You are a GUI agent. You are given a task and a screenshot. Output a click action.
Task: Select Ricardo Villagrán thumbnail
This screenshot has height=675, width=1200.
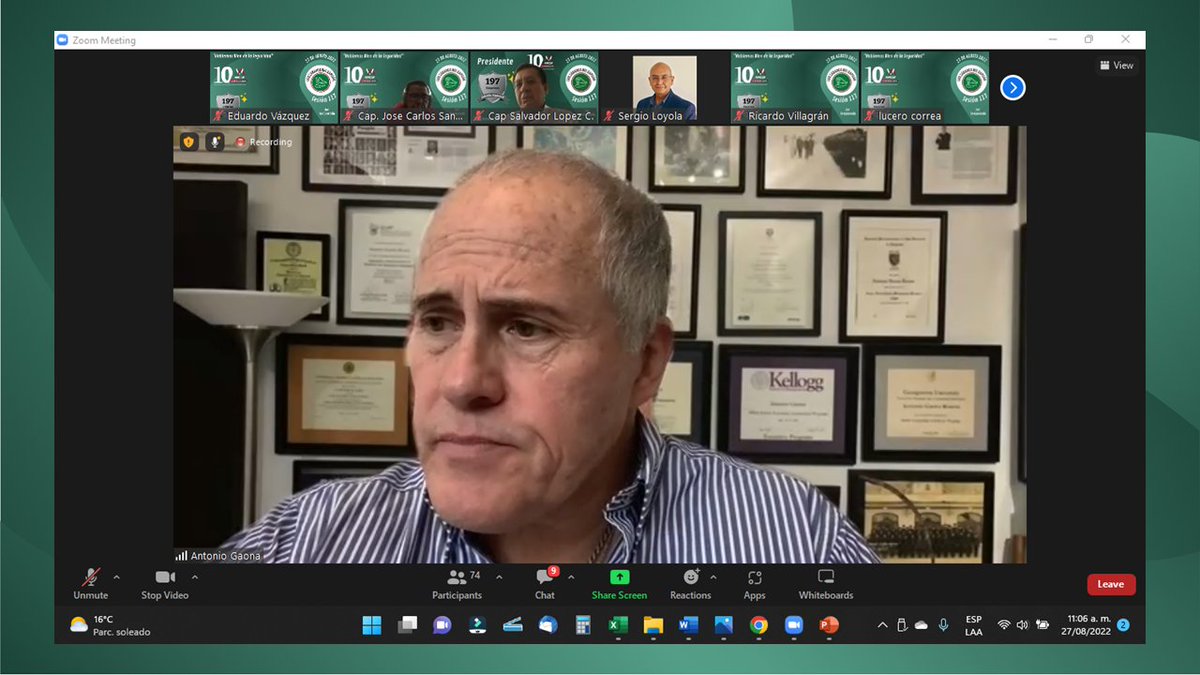tap(794, 88)
